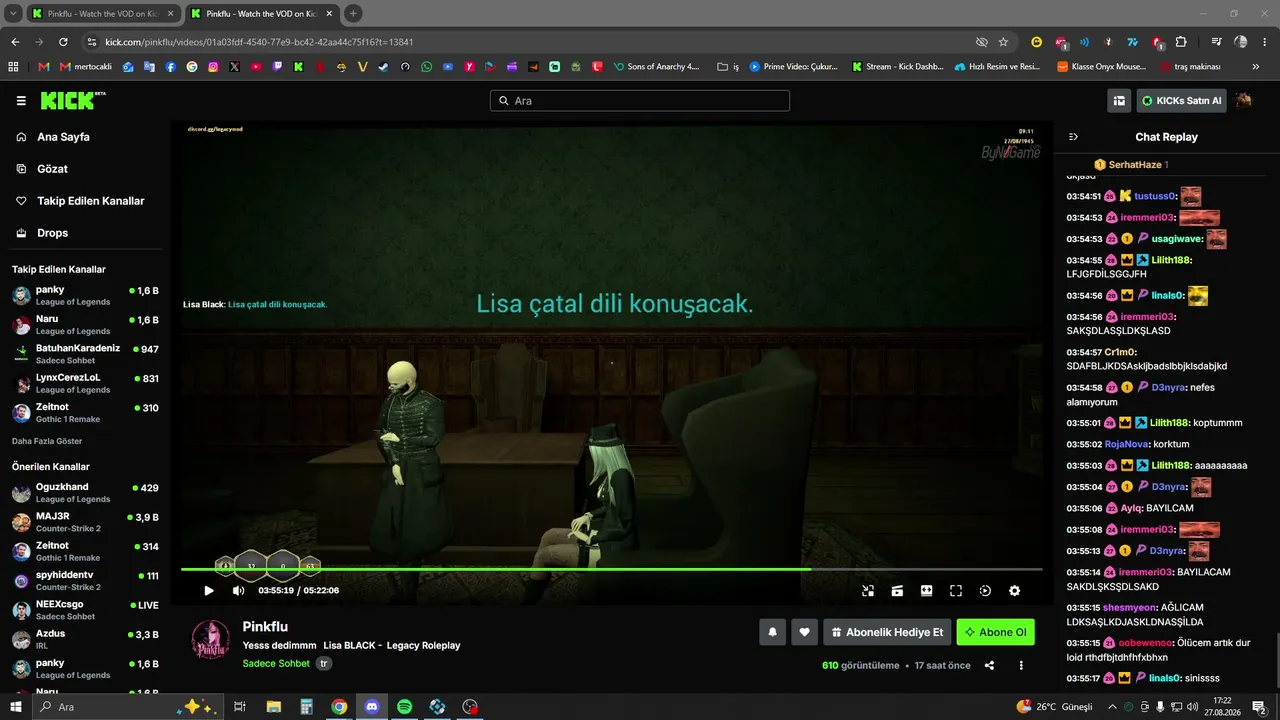Screen dimensions: 1280x720
Task: Open the Prime Video: Çukur bookmark
Action: click(x=794, y=67)
